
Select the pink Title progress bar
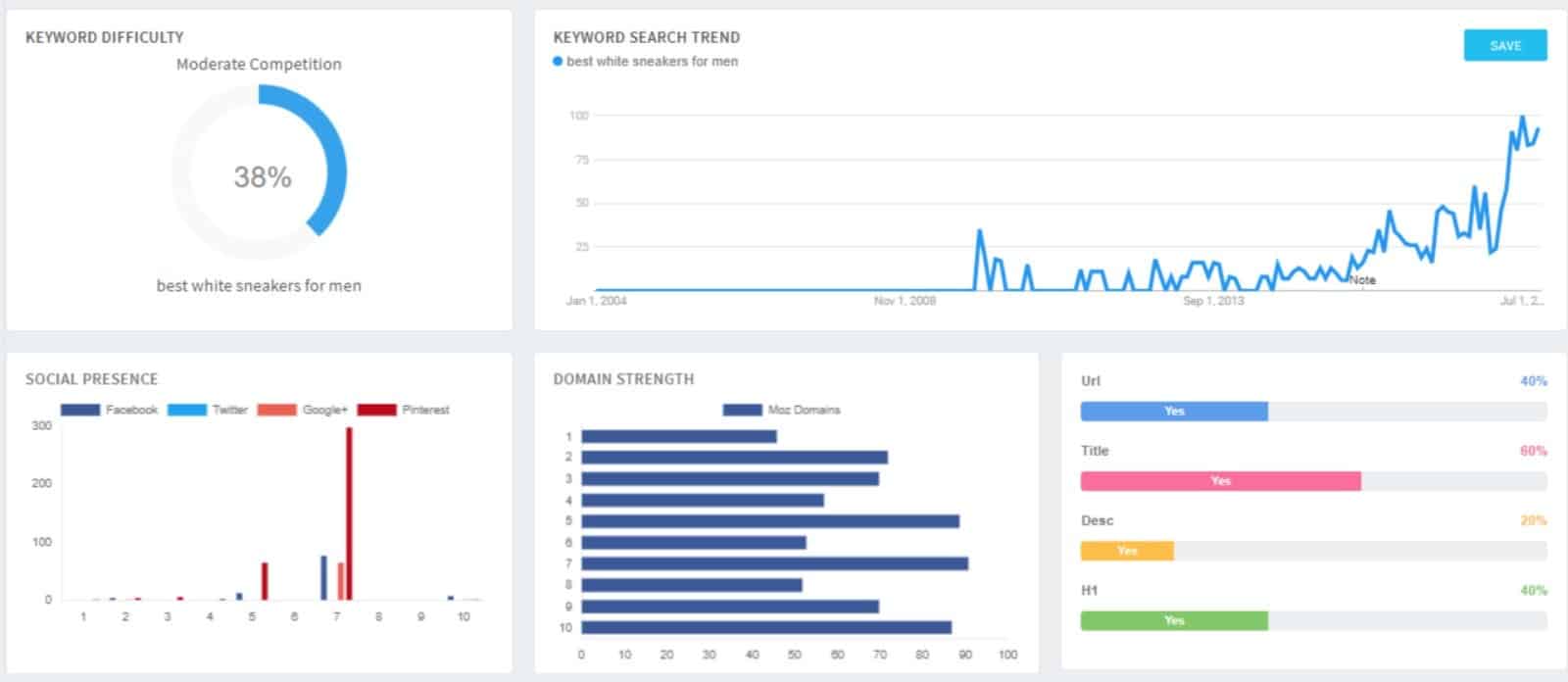1220,481
